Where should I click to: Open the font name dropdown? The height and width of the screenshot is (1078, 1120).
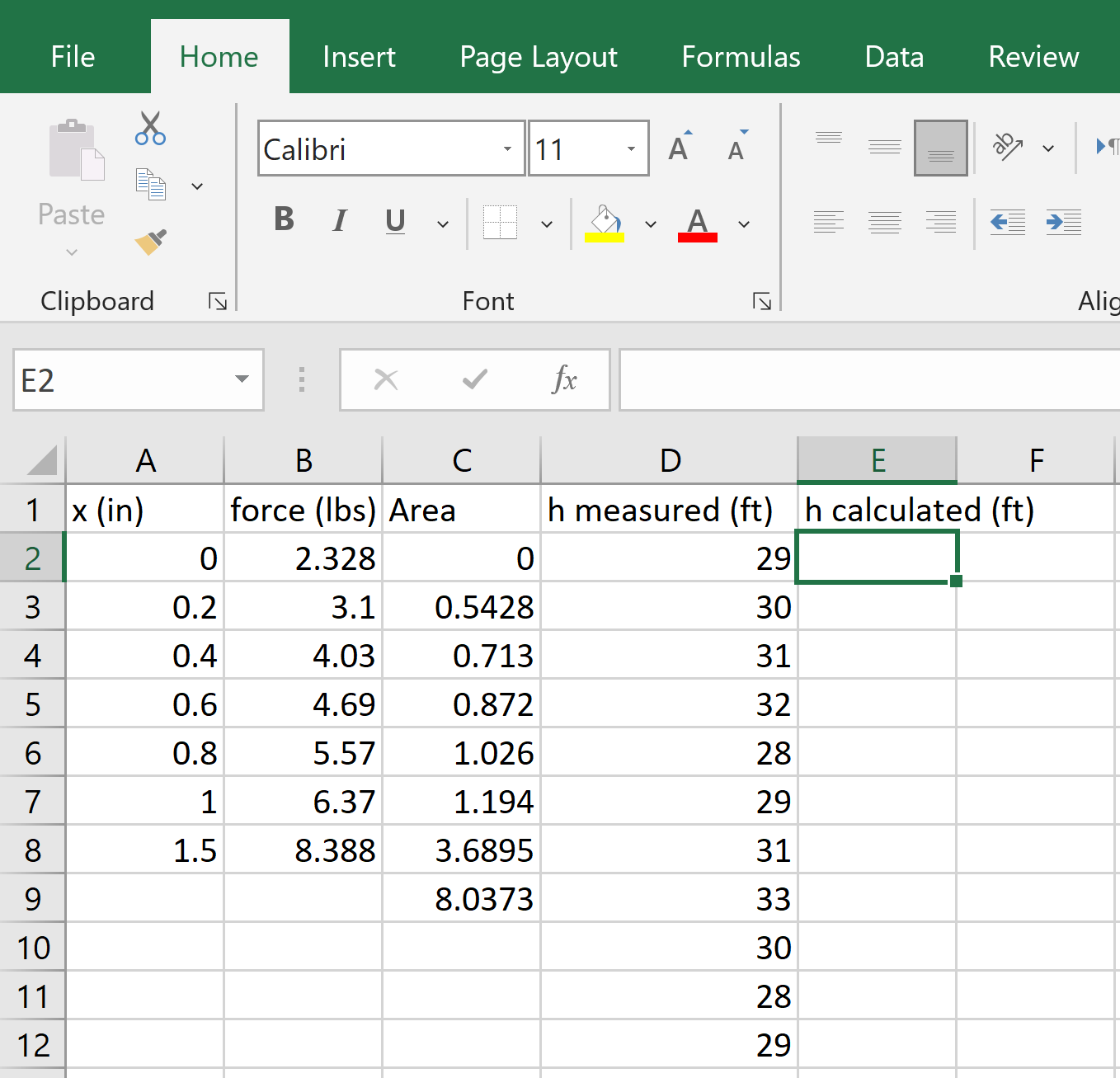coord(506,148)
